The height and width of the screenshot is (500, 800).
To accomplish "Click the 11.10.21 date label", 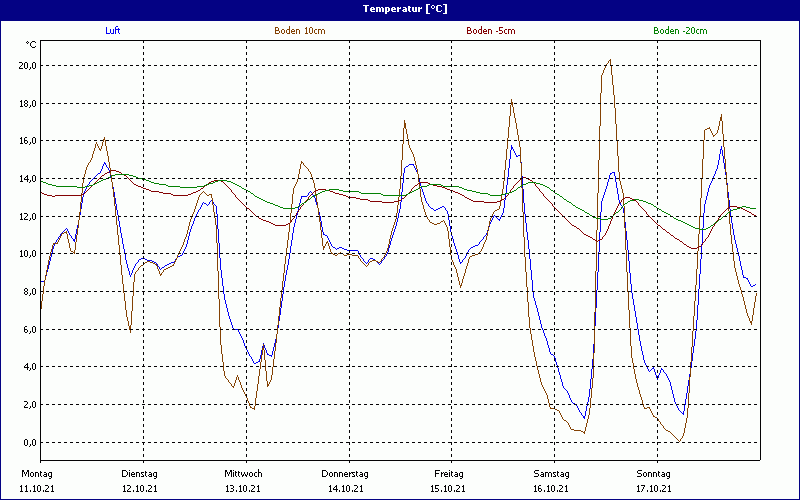I will tap(37, 488).
